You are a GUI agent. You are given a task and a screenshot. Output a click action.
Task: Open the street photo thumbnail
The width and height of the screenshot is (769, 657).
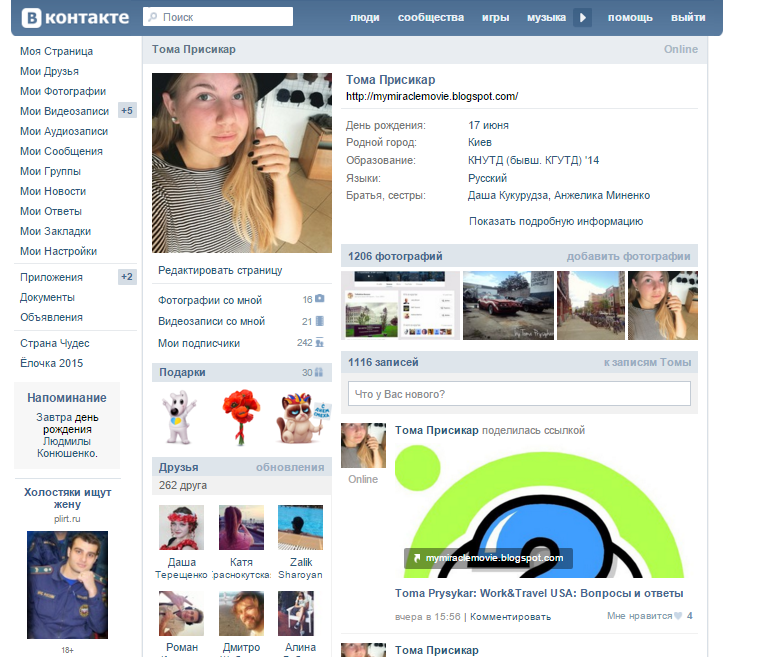point(591,305)
